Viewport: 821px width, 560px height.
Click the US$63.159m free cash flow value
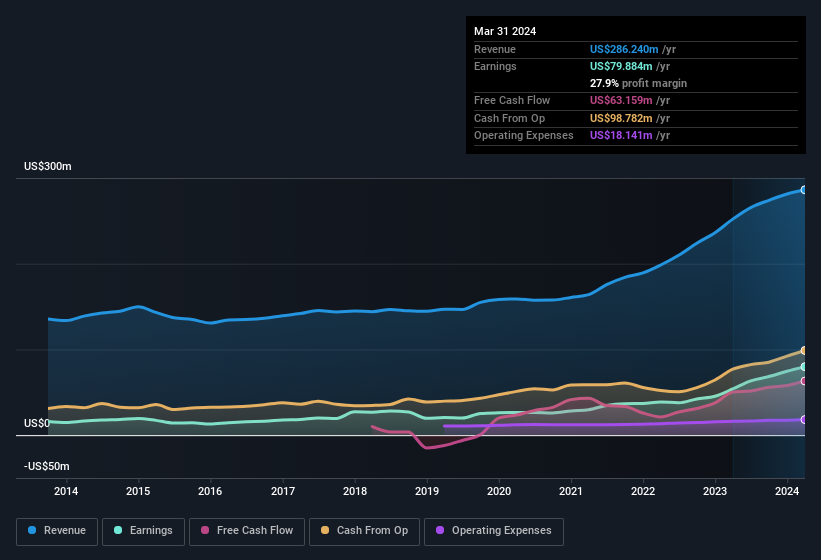pos(621,100)
